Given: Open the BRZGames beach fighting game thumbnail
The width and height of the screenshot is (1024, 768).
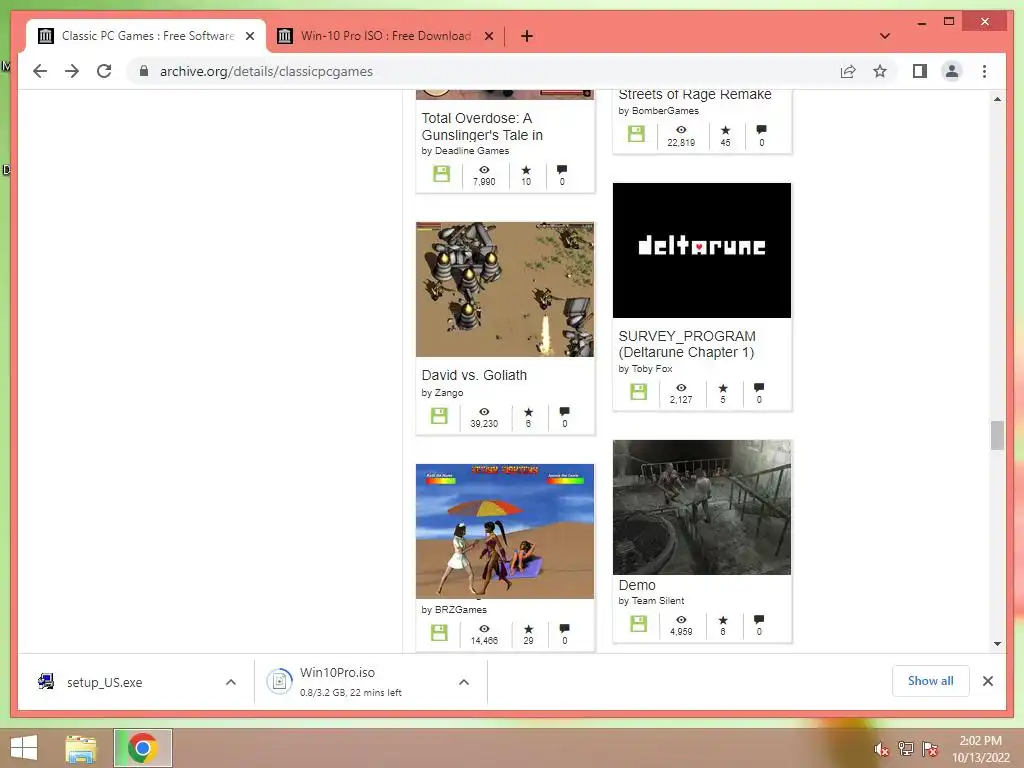Looking at the screenshot, I should click(x=505, y=531).
